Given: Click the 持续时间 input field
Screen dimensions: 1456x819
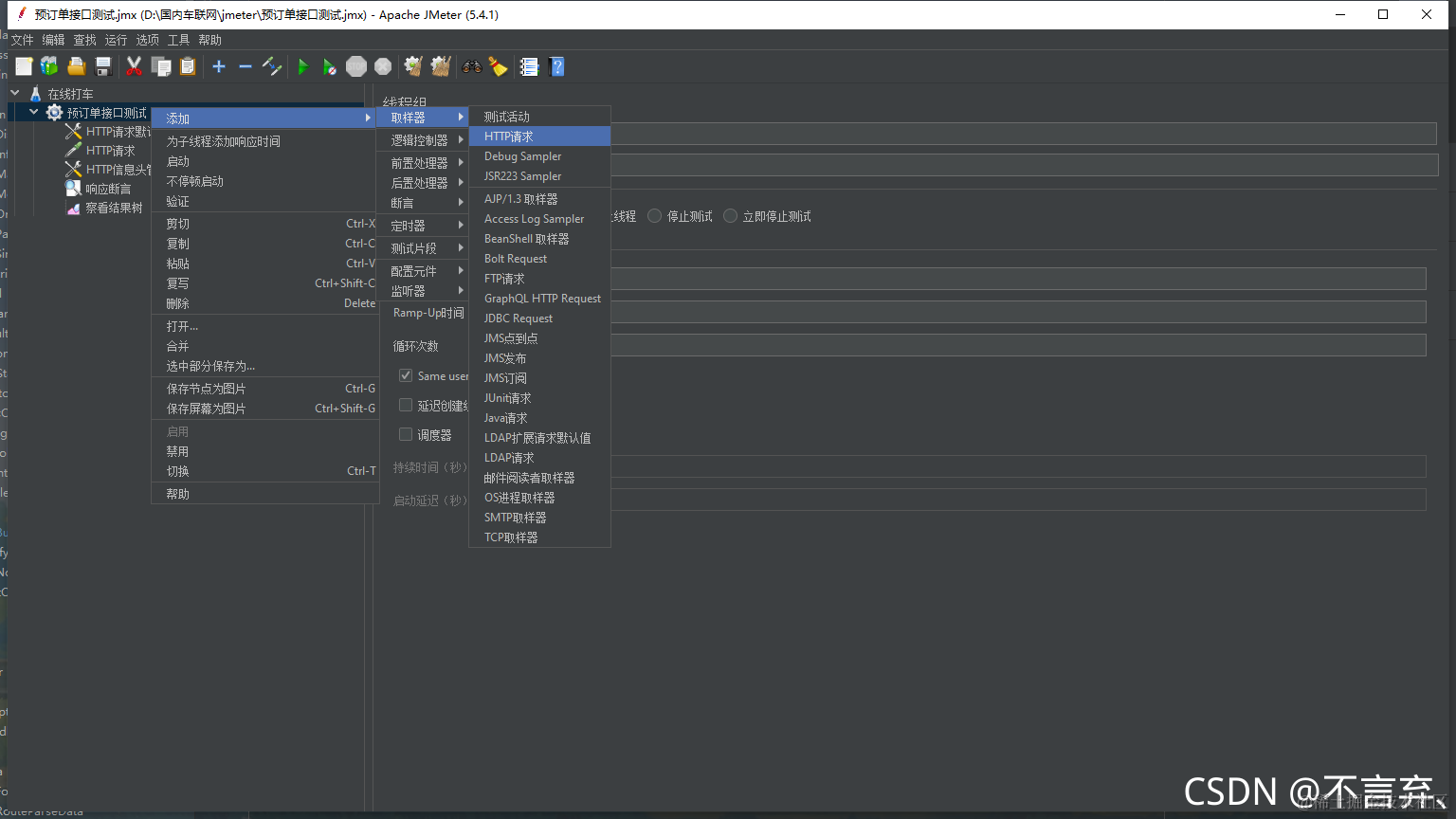Looking at the screenshot, I should [x=1018, y=466].
